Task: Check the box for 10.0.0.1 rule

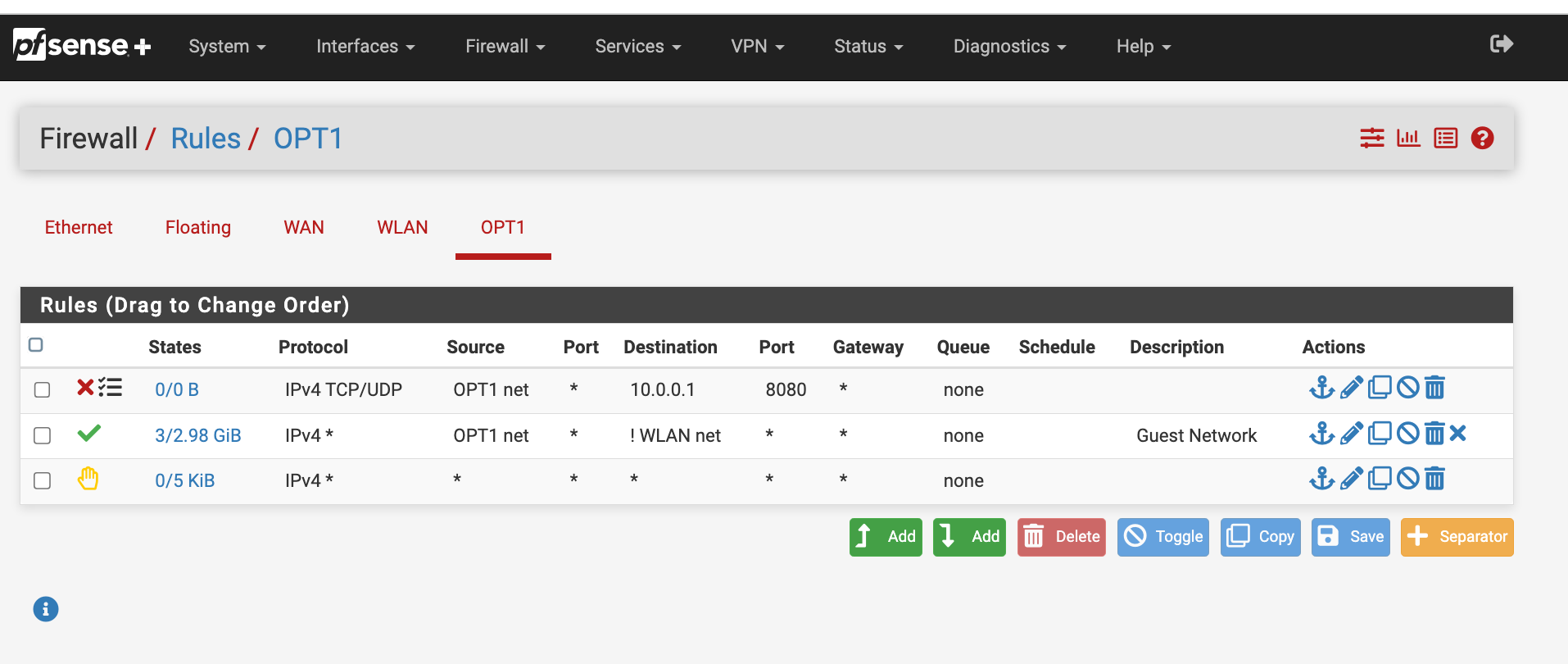Action: click(42, 390)
